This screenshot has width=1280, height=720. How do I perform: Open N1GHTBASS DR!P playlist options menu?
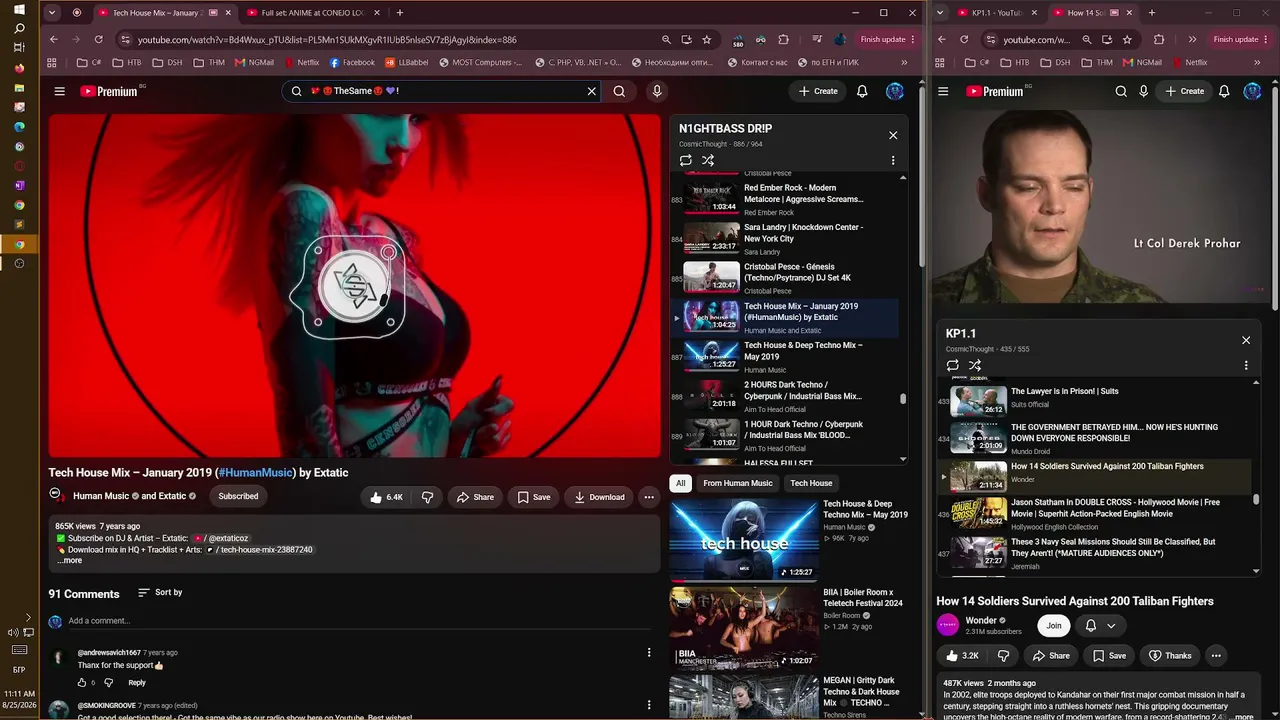pos(893,160)
